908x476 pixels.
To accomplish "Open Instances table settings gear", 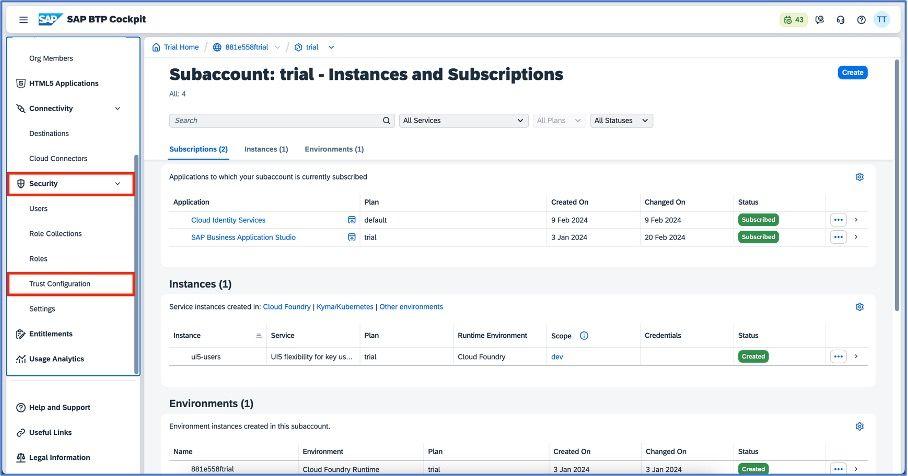I will [x=859, y=307].
